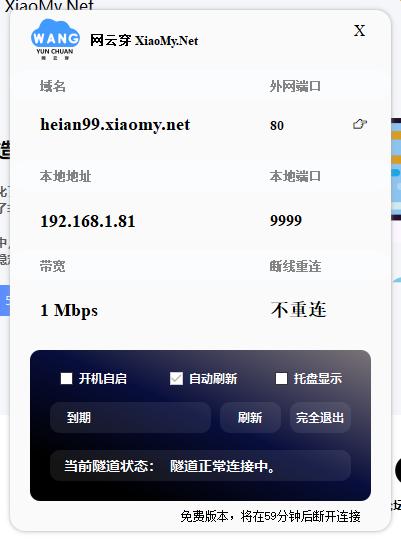The image size is (401, 540).
Task: Click the 本地端口 label
Action: [x=295, y=176]
